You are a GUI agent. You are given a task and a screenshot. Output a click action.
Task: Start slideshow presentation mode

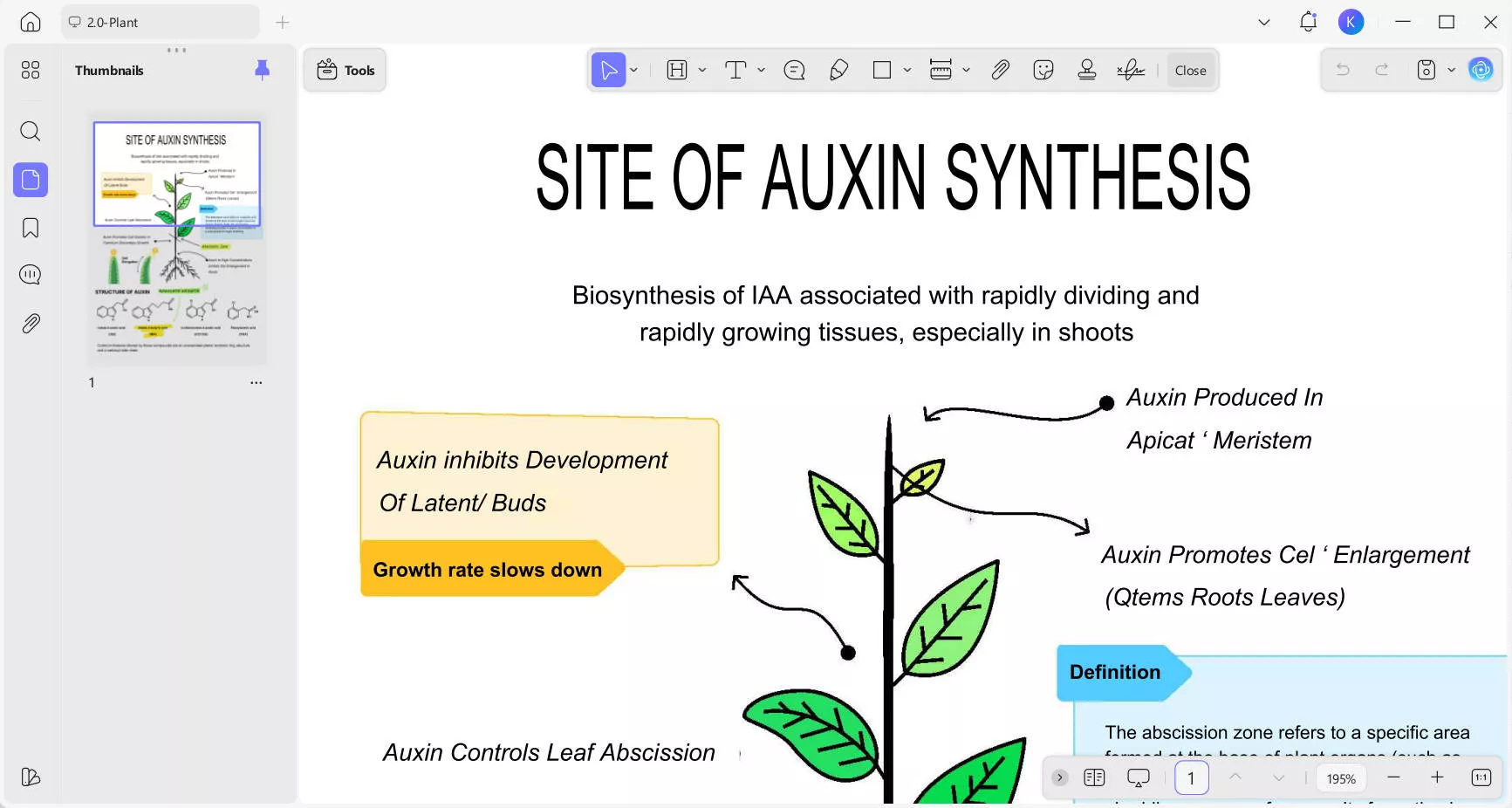click(x=1139, y=777)
